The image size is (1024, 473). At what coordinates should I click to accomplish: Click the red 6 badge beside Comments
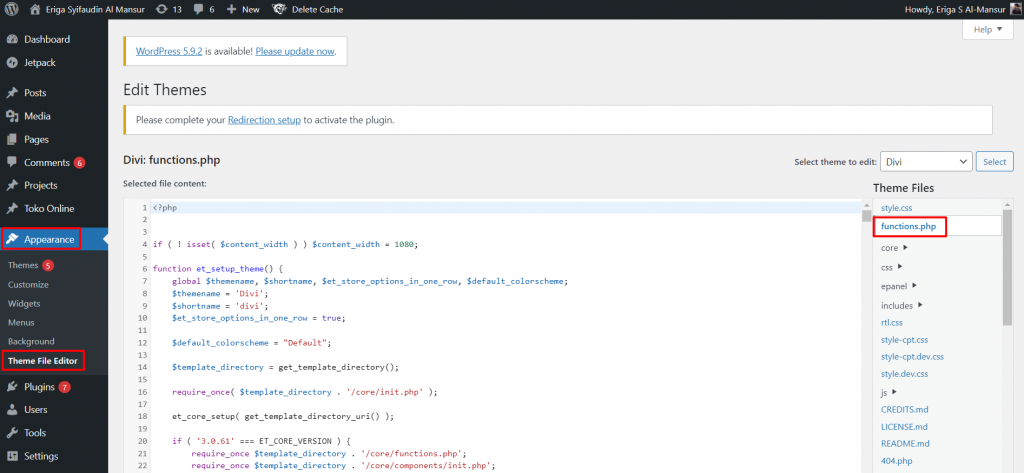[x=80, y=163]
